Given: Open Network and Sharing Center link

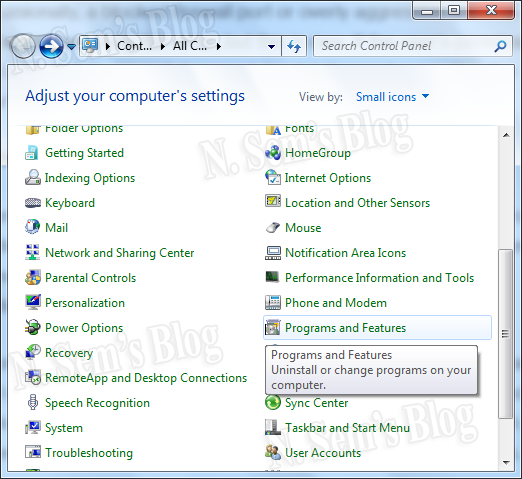Looking at the screenshot, I should [119, 253].
